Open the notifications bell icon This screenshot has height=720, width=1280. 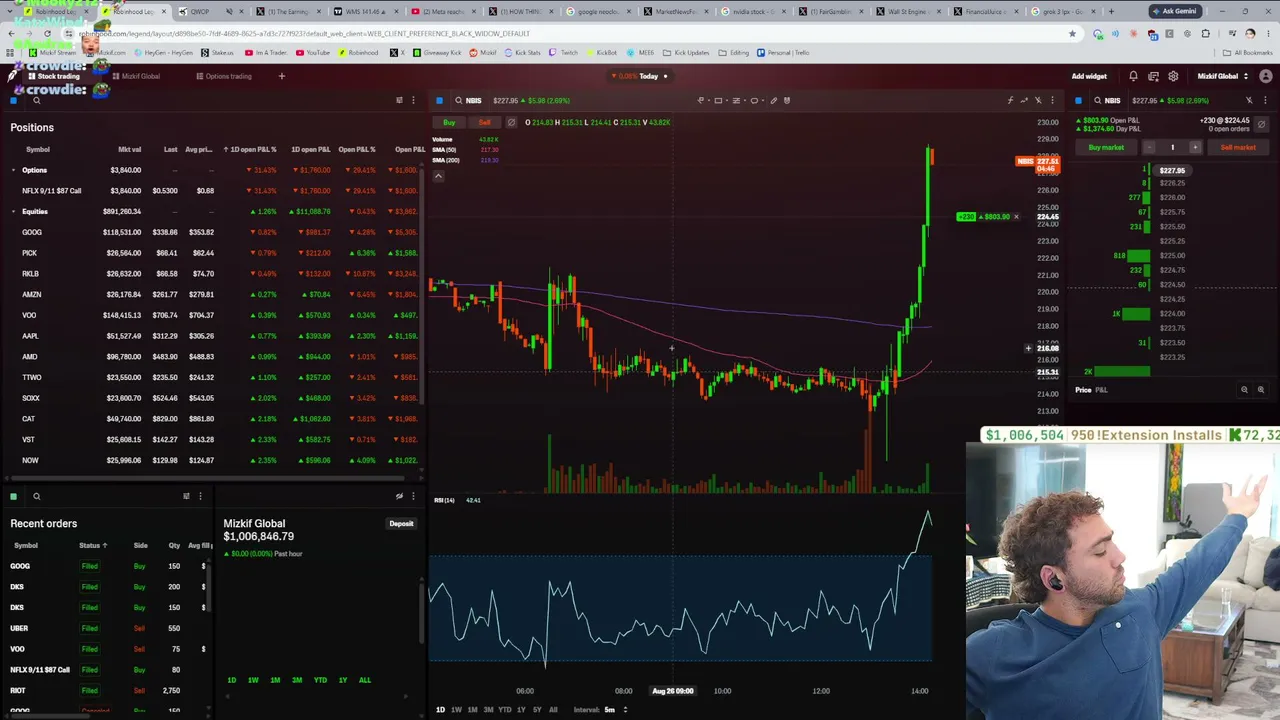click(x=1133, y=76)
